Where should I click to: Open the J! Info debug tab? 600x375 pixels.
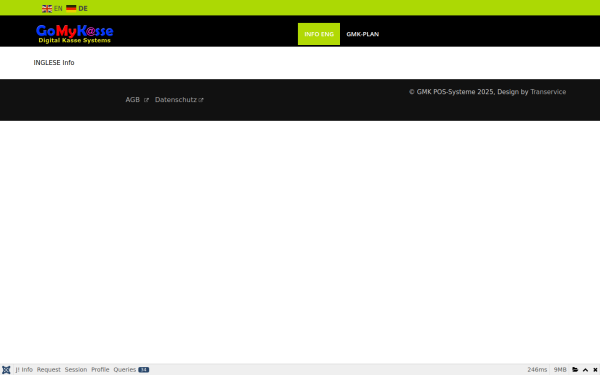click(x=24, y=370)
